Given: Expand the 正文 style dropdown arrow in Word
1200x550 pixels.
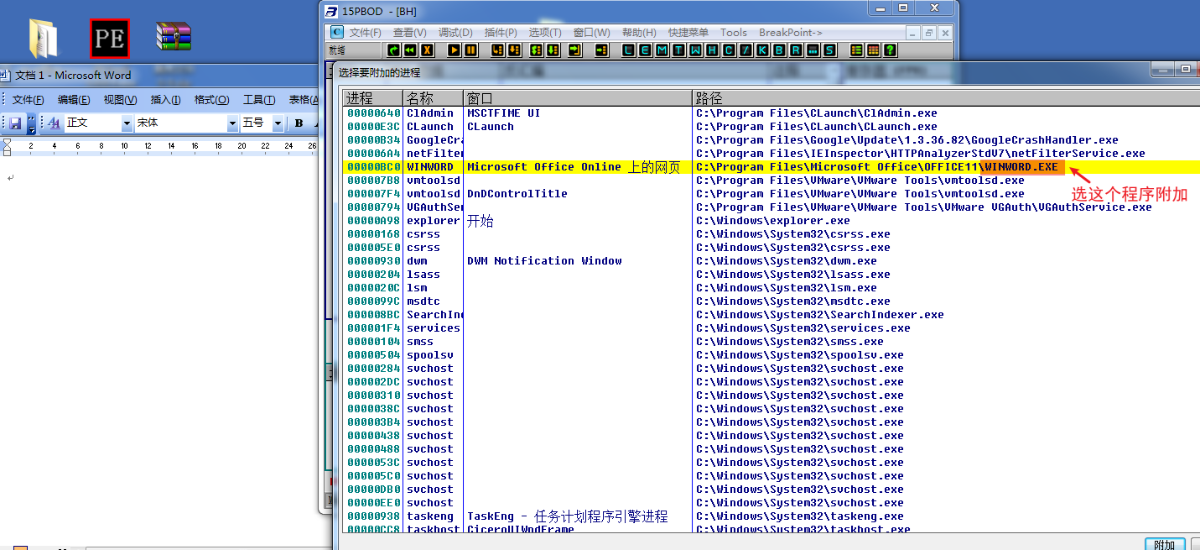Looking at the screenshot, I should click(x=127, y=123).
